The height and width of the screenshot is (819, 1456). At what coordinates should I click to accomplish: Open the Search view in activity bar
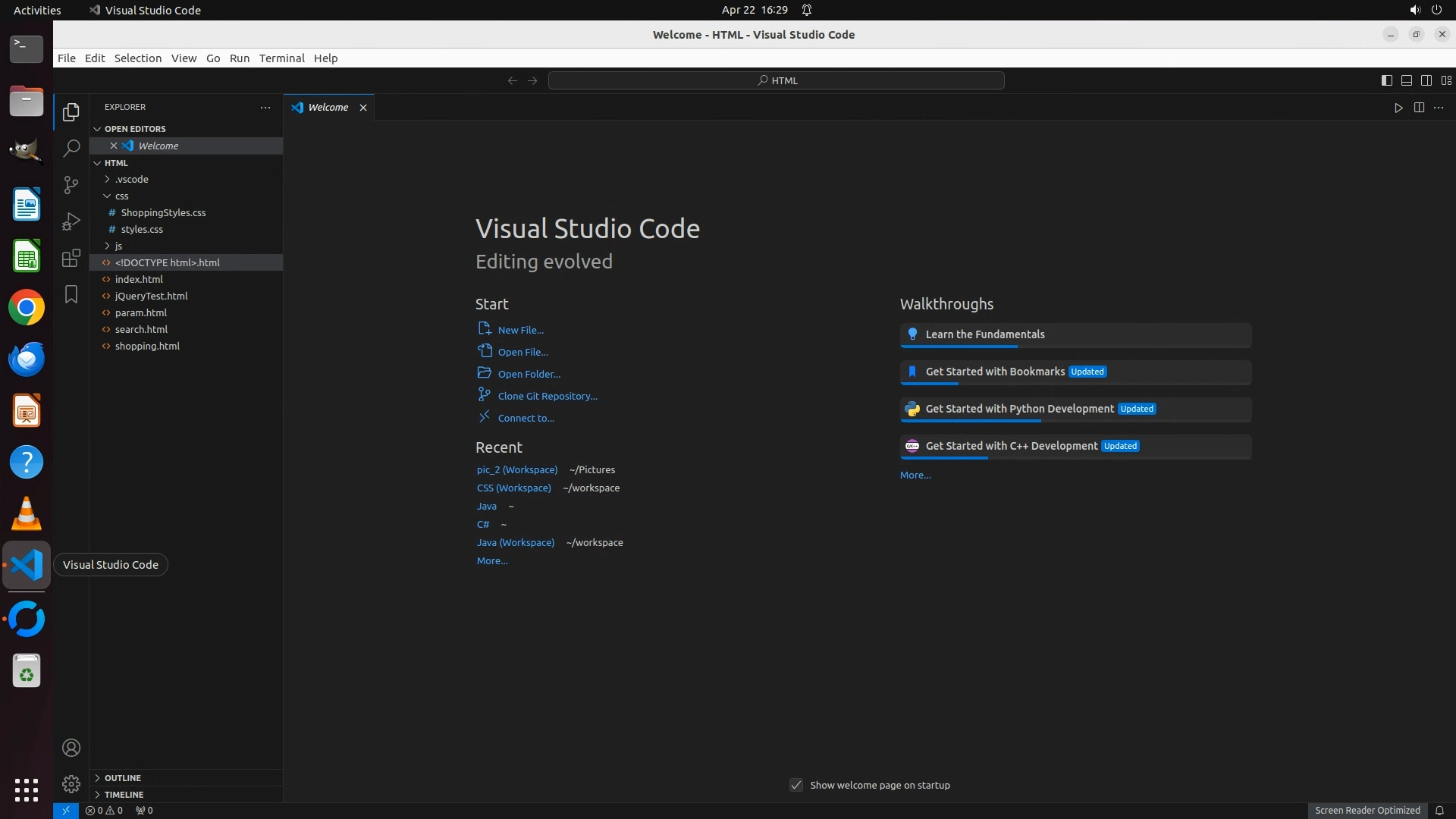(x=71, y=149)
